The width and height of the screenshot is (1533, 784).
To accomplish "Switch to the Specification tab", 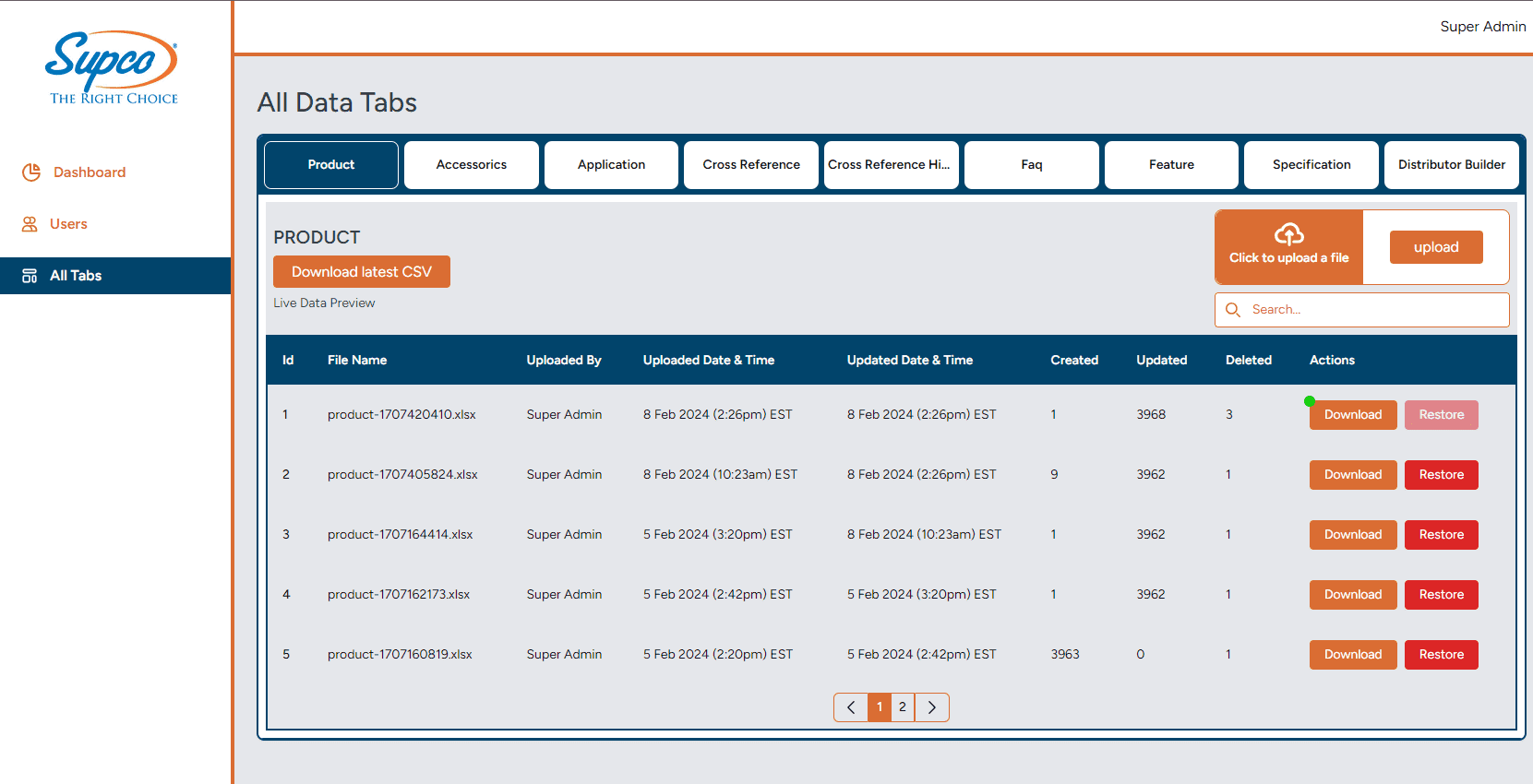I will click(1311, 165).
